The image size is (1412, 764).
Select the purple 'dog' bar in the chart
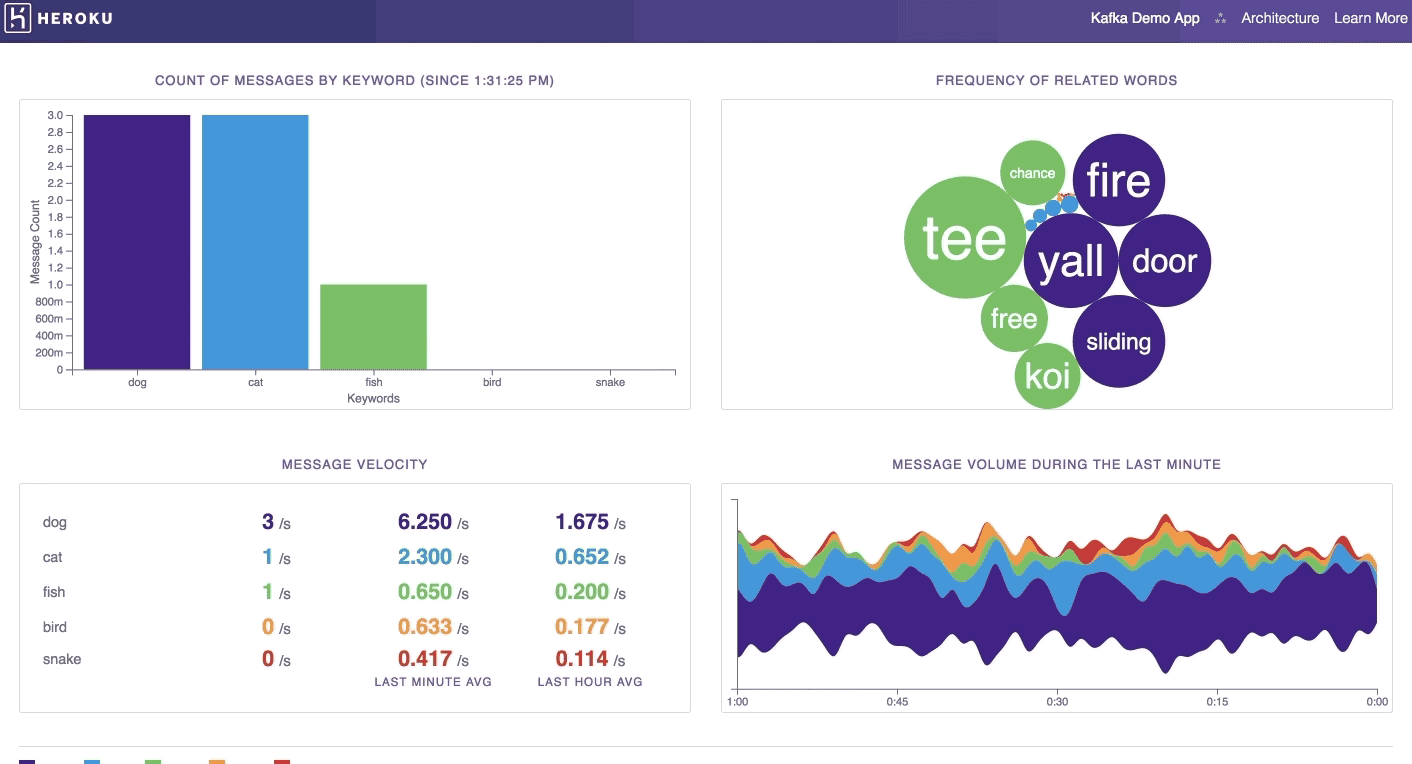pyautogui.click(x=137, y=240)
